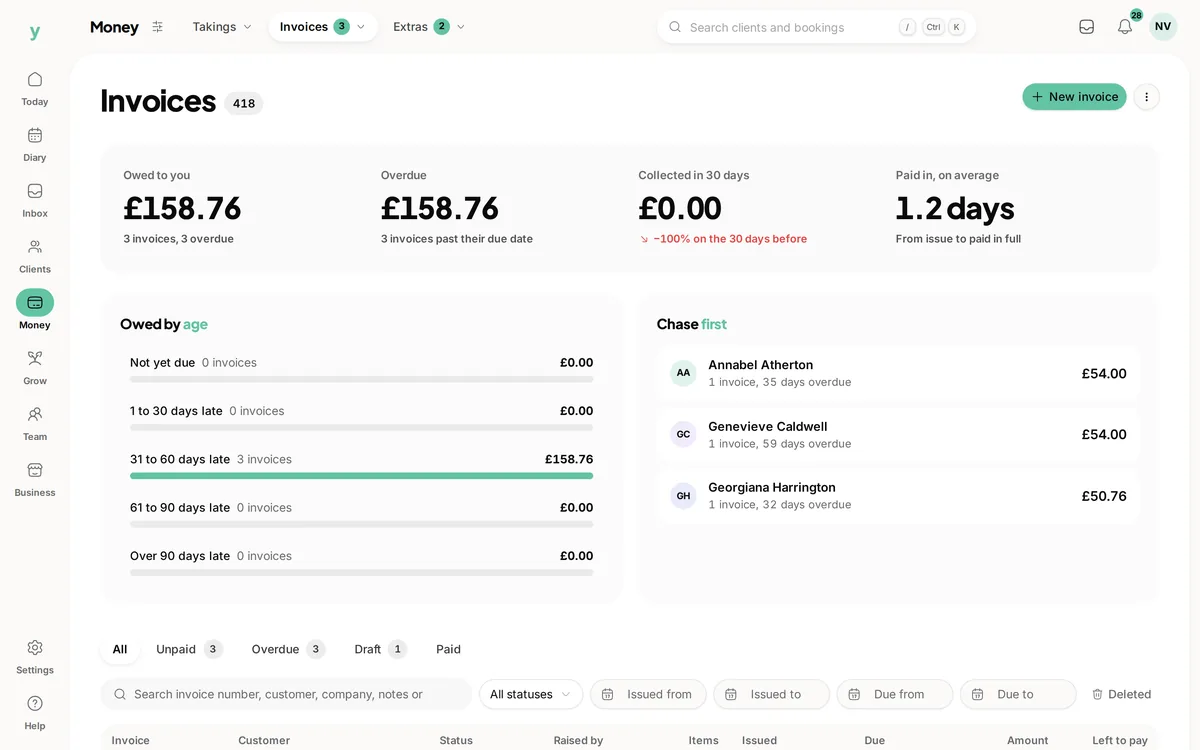Click the Overdue £158.76 figure
Image resolution: width=1200 pixels, height=750 pixels.
pos(440,208)
